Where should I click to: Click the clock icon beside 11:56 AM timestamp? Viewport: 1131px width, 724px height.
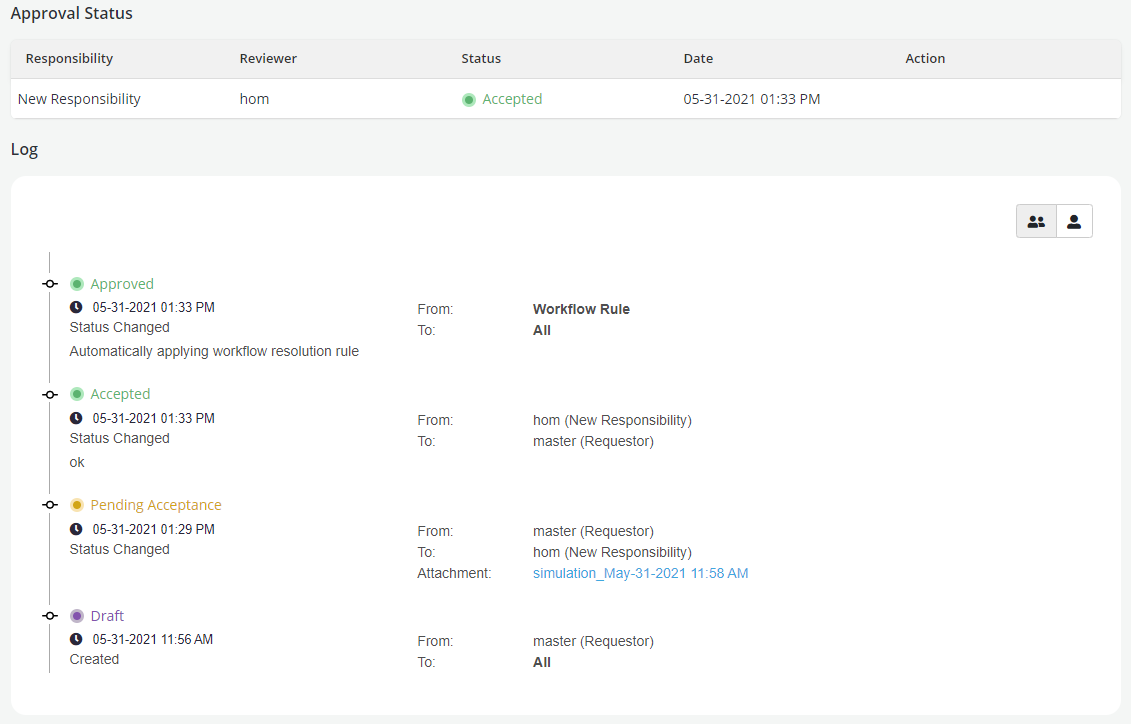click(x=76, y=639)
